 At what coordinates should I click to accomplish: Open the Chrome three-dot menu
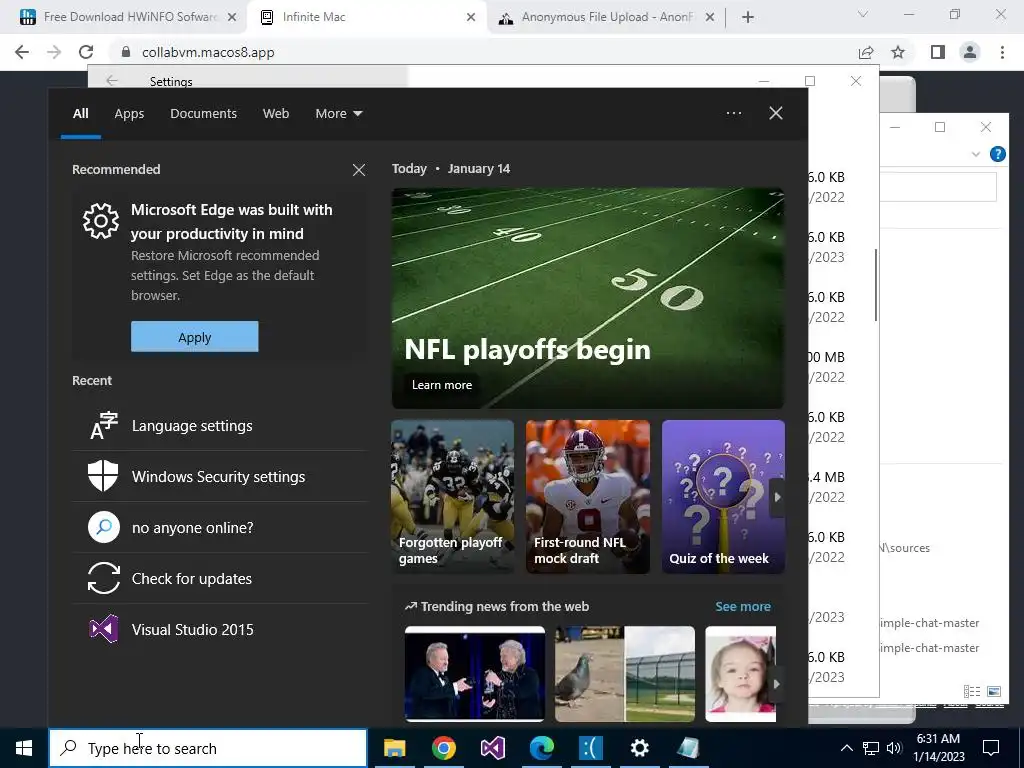coord(1002,52)
